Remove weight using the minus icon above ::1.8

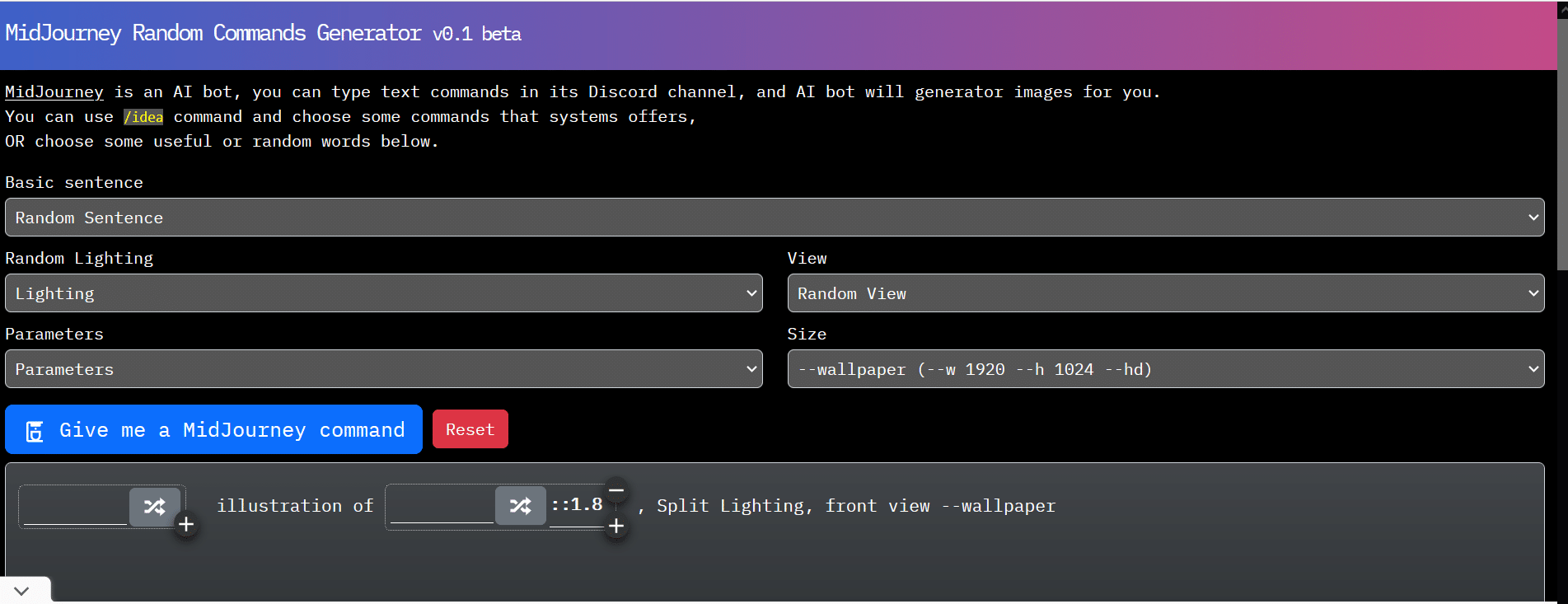(616, 489)
